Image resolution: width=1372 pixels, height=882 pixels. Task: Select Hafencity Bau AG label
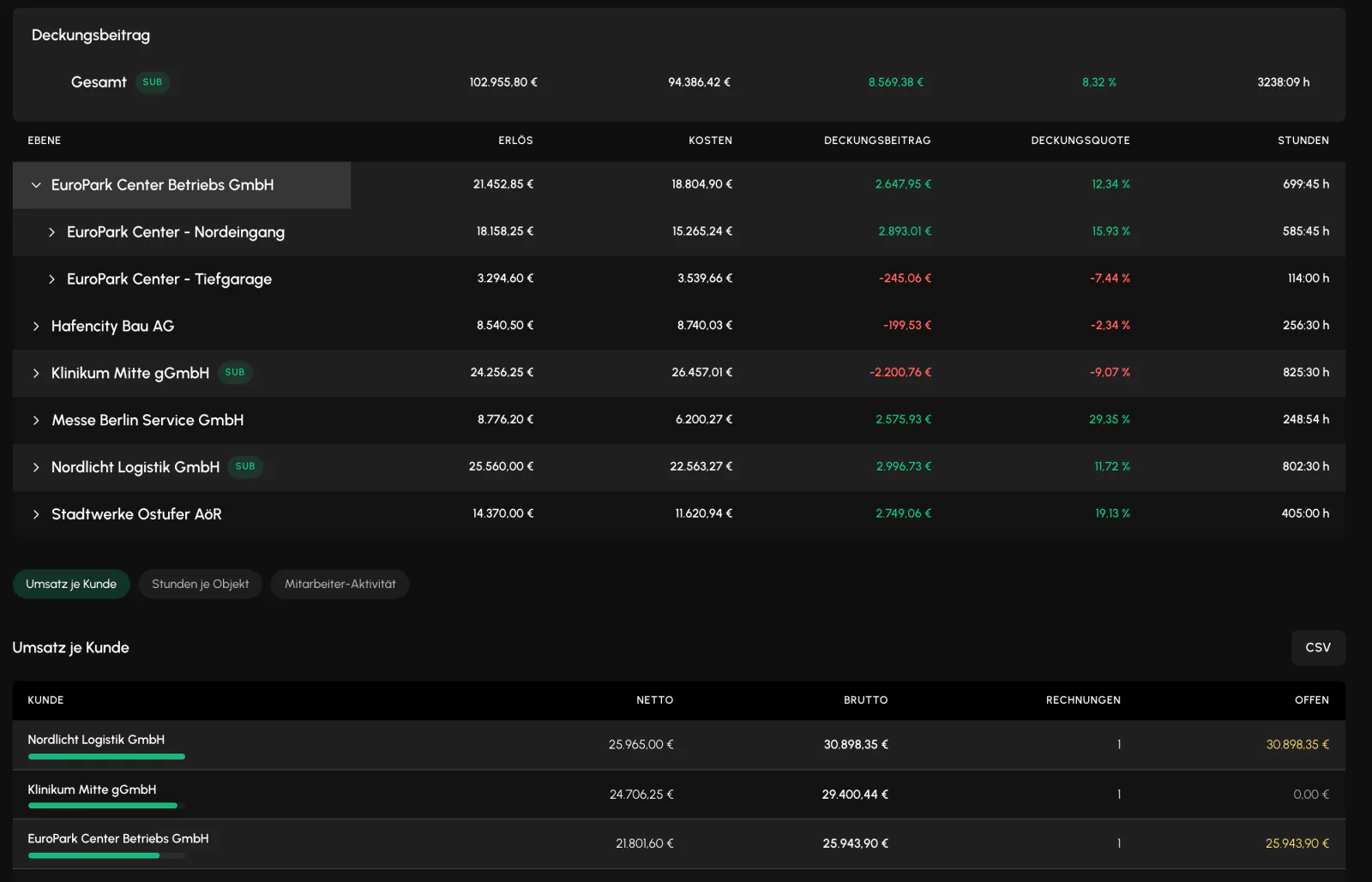(112, 327)
